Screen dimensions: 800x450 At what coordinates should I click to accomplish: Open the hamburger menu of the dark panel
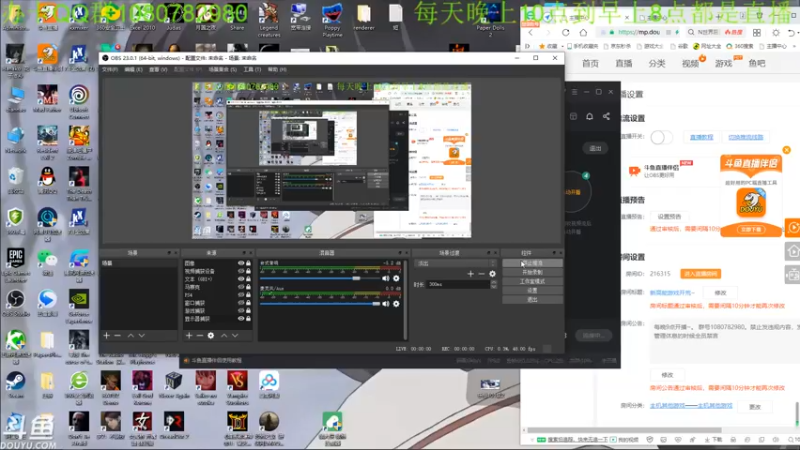574,92
